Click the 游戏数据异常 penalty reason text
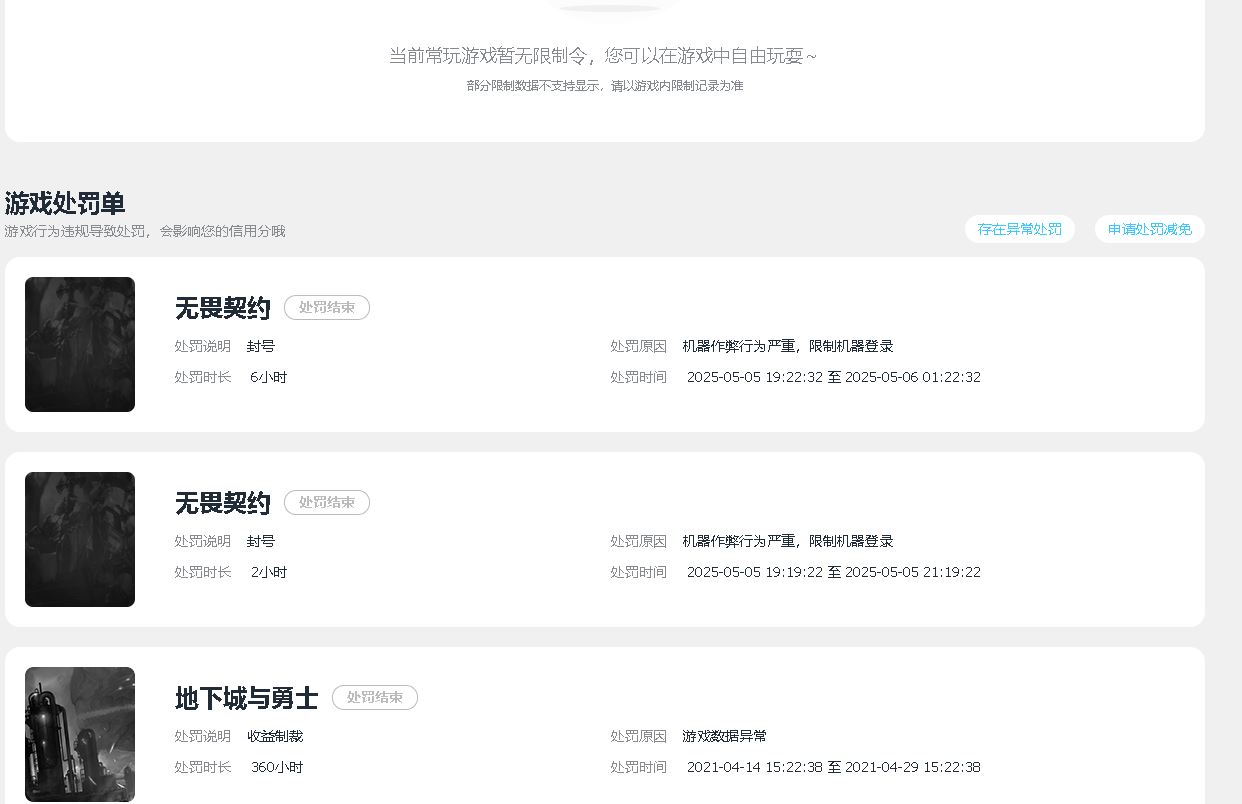The width and height of the screenshot is (1242, 804). coord(725,737)
